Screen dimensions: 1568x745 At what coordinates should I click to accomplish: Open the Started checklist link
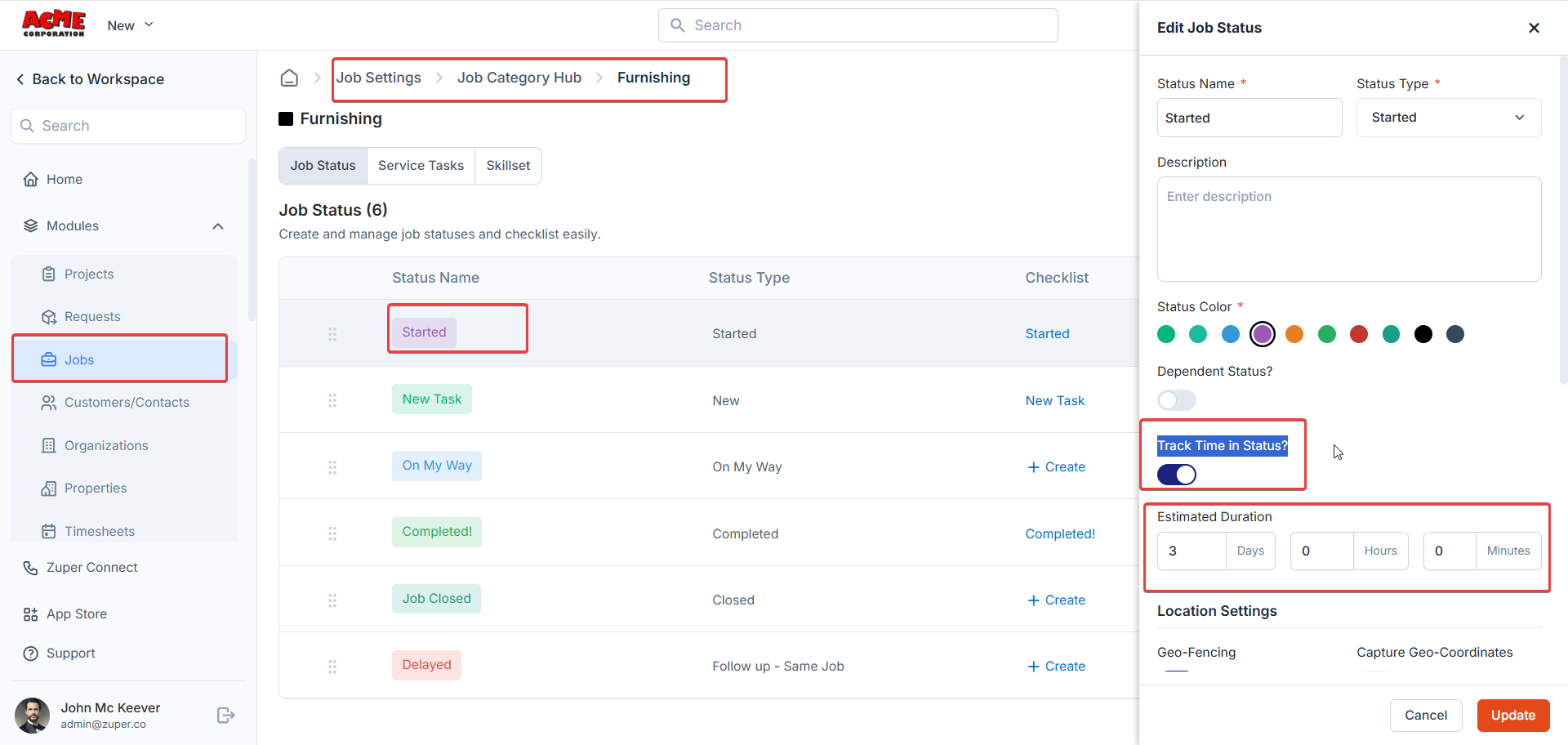pos(1047,334)
